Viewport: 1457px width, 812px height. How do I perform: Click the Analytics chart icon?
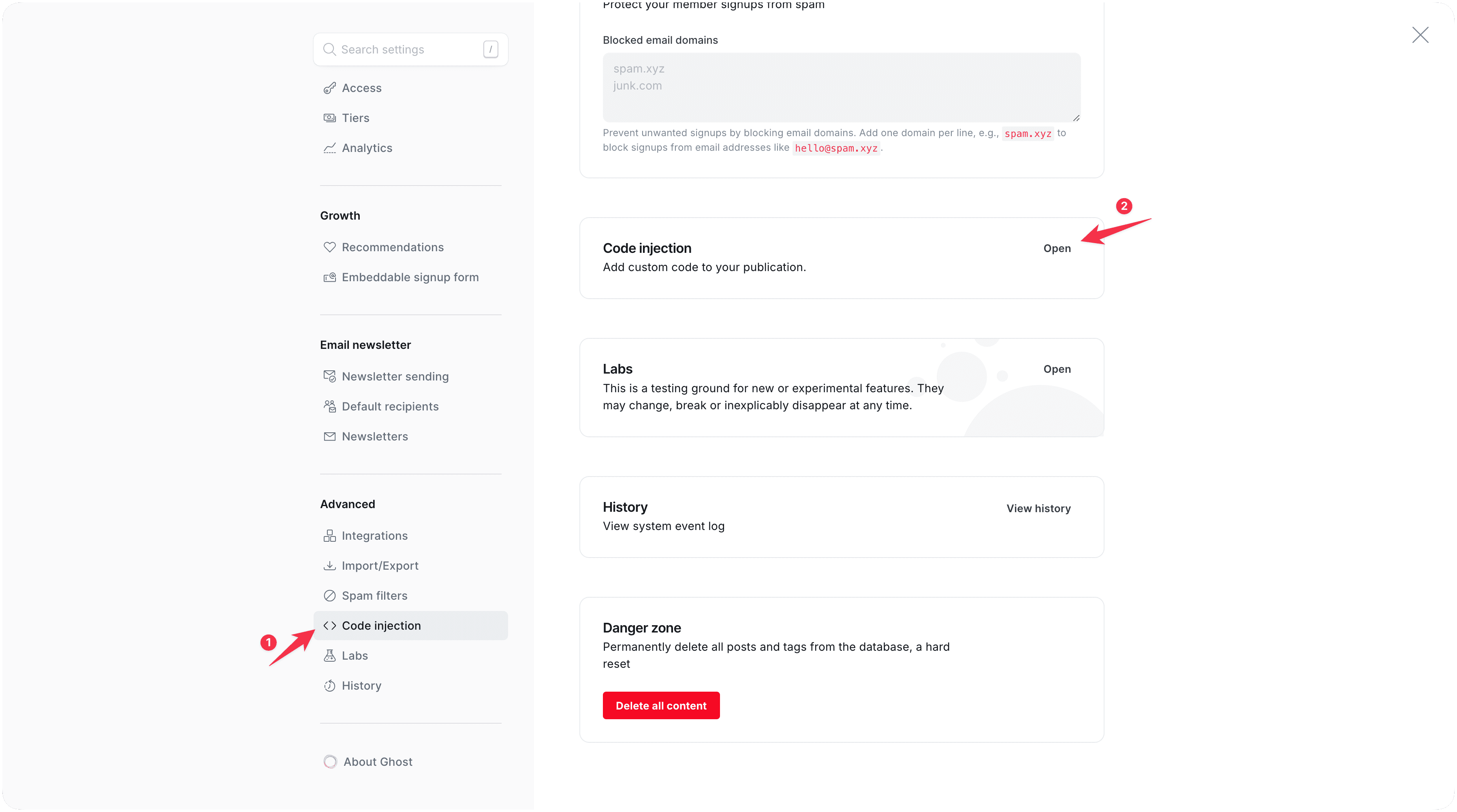point(329,148)
